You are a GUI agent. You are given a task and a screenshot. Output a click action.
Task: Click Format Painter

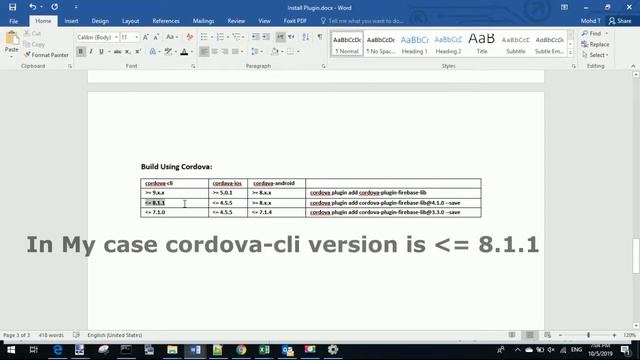coord(46,55)
